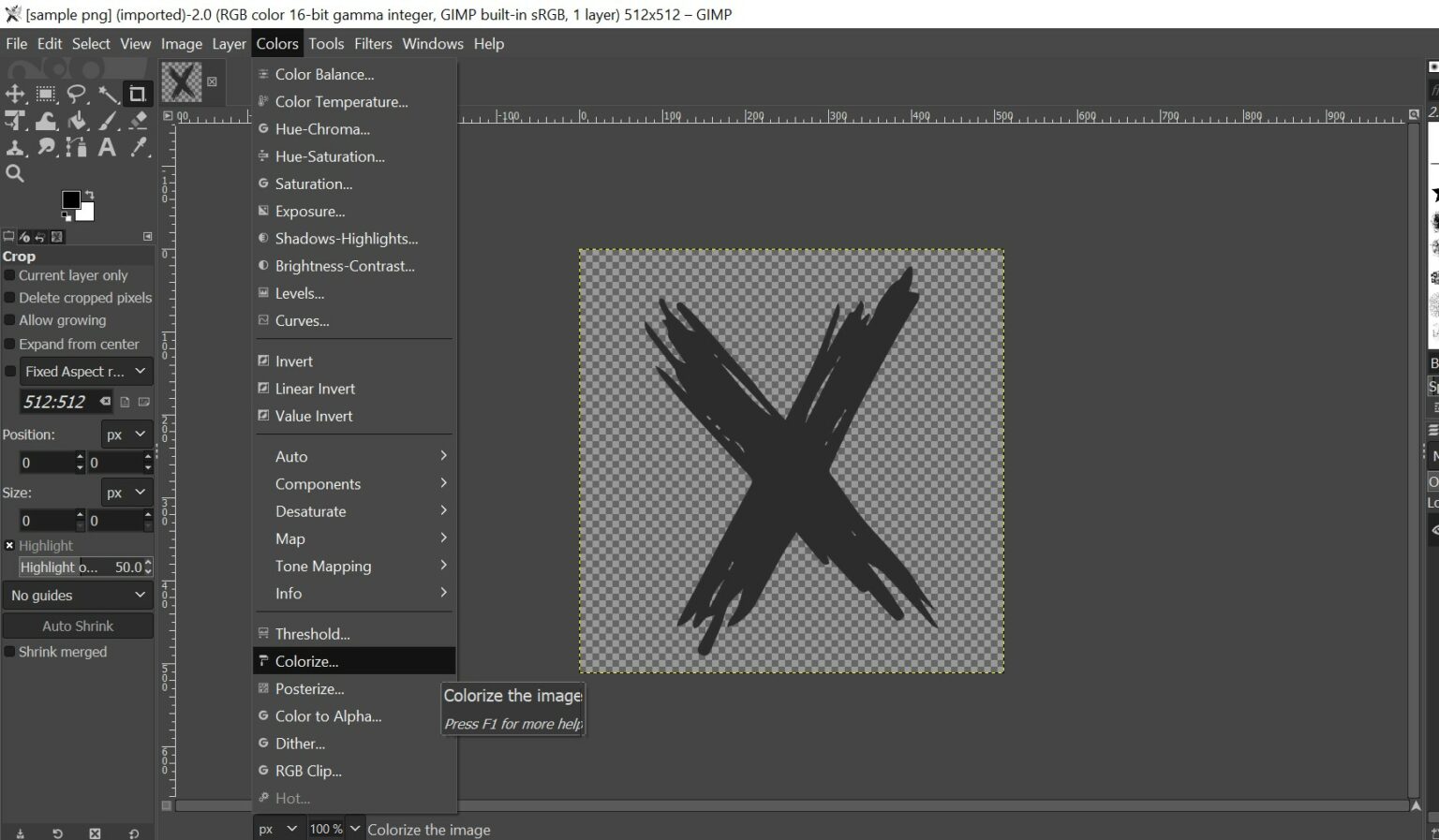The height and width of the screenshot is (840, 1439).
Task: Choose Color to Alpha in the menu
Action: [x=328, y=716]
